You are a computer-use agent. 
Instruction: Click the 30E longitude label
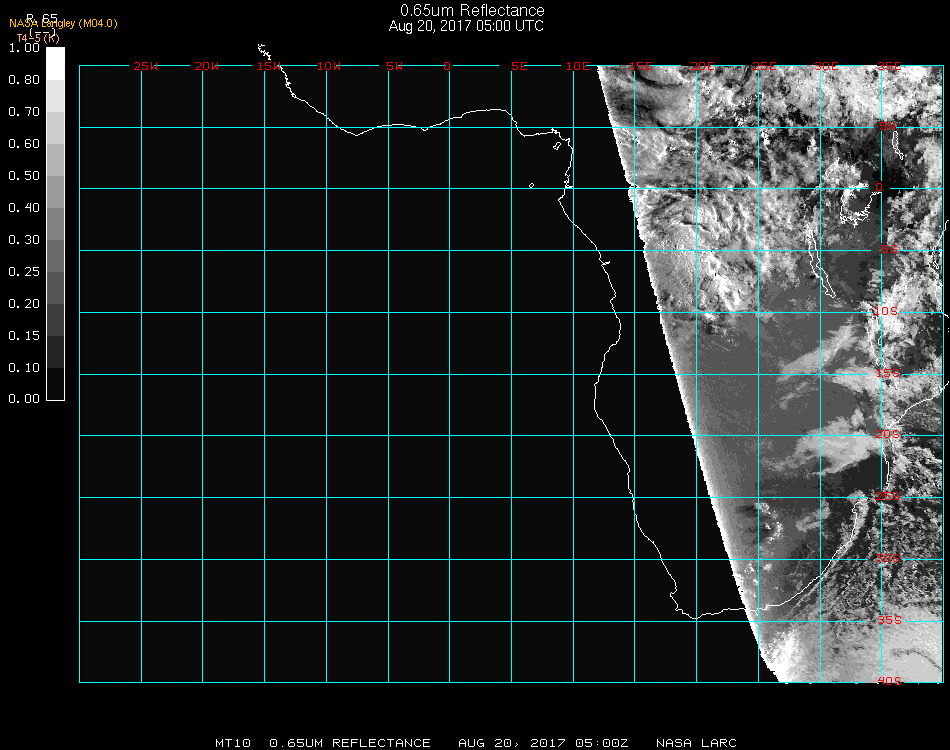[826, 66]
